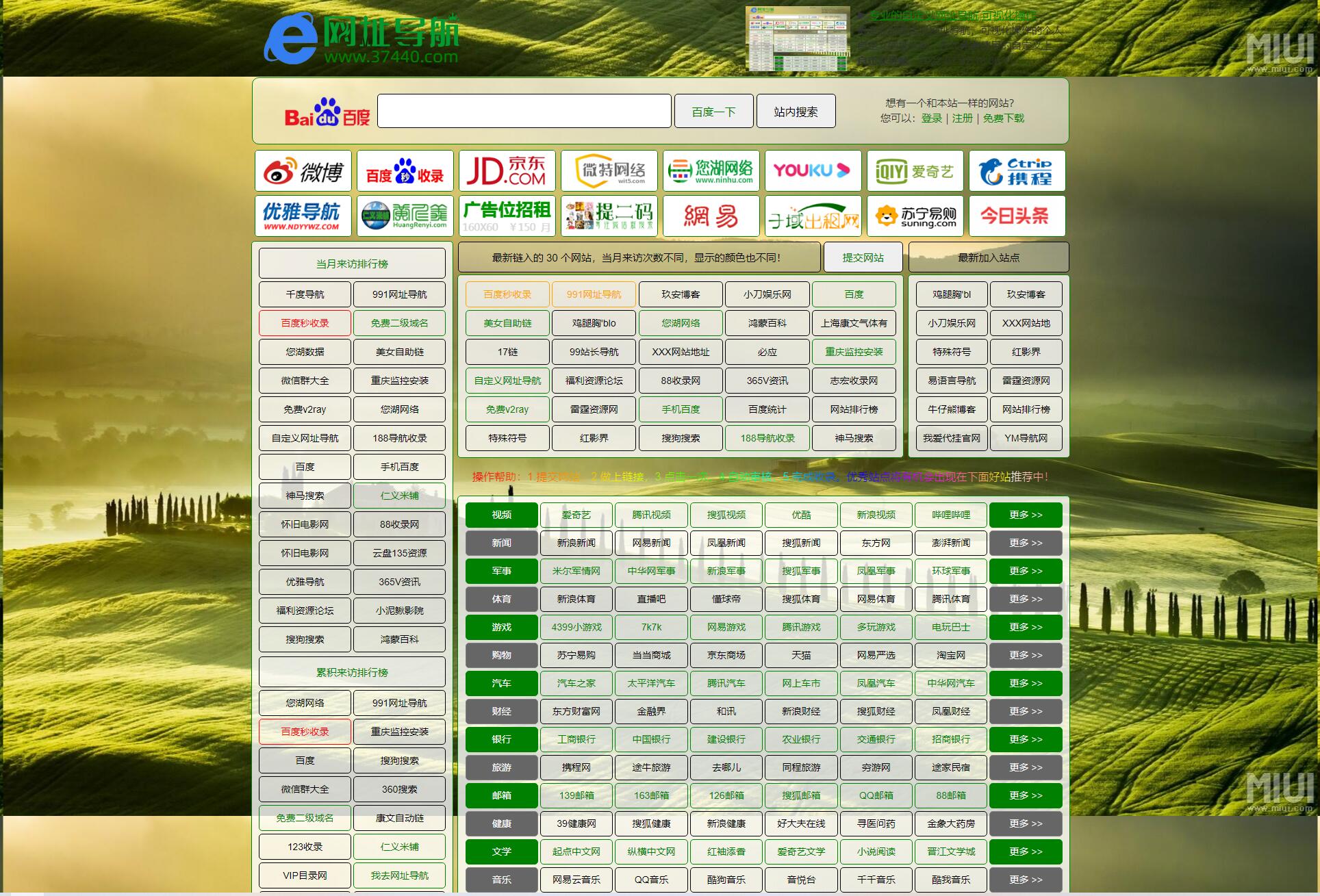The image size is (1320, 896).
Task: Expand 更多 in the 购物 row
Action: tap(1026, 655)
